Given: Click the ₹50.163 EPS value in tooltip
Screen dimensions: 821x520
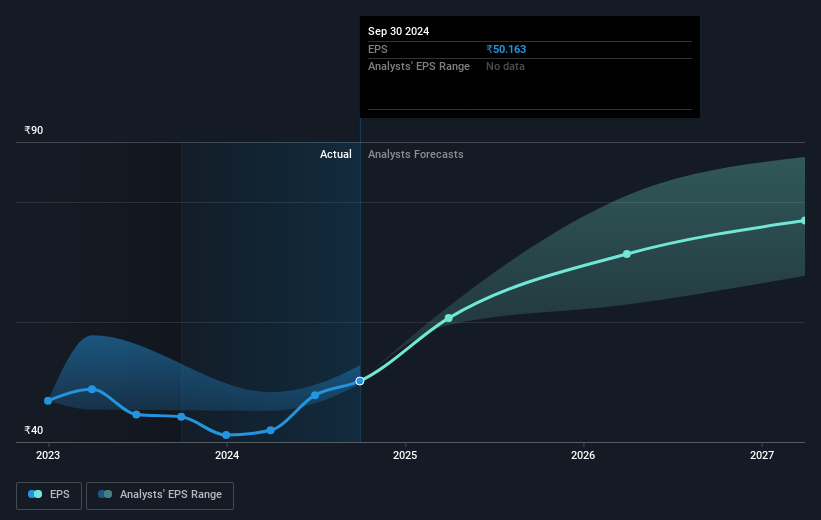Looking at the screenshot, I should pyautogui.click(x=506, y=49).
